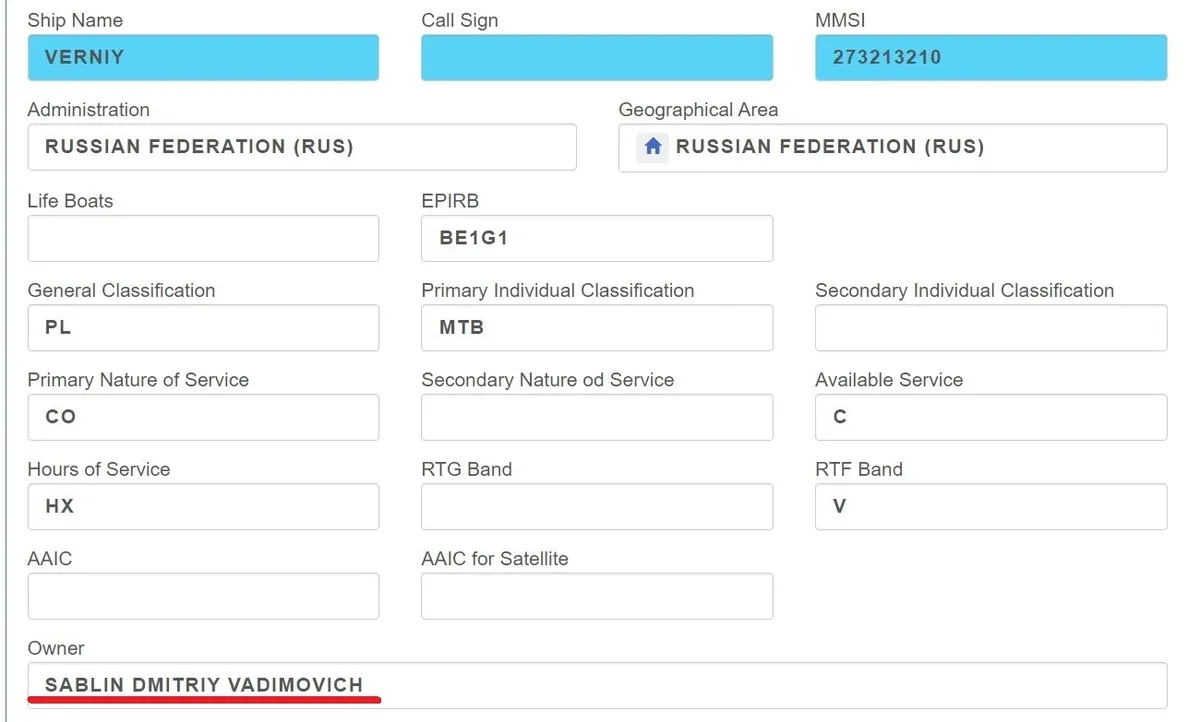Click the Available Service field
Image resolution: width=1200 pixels, height=722 pixels.
990,417
